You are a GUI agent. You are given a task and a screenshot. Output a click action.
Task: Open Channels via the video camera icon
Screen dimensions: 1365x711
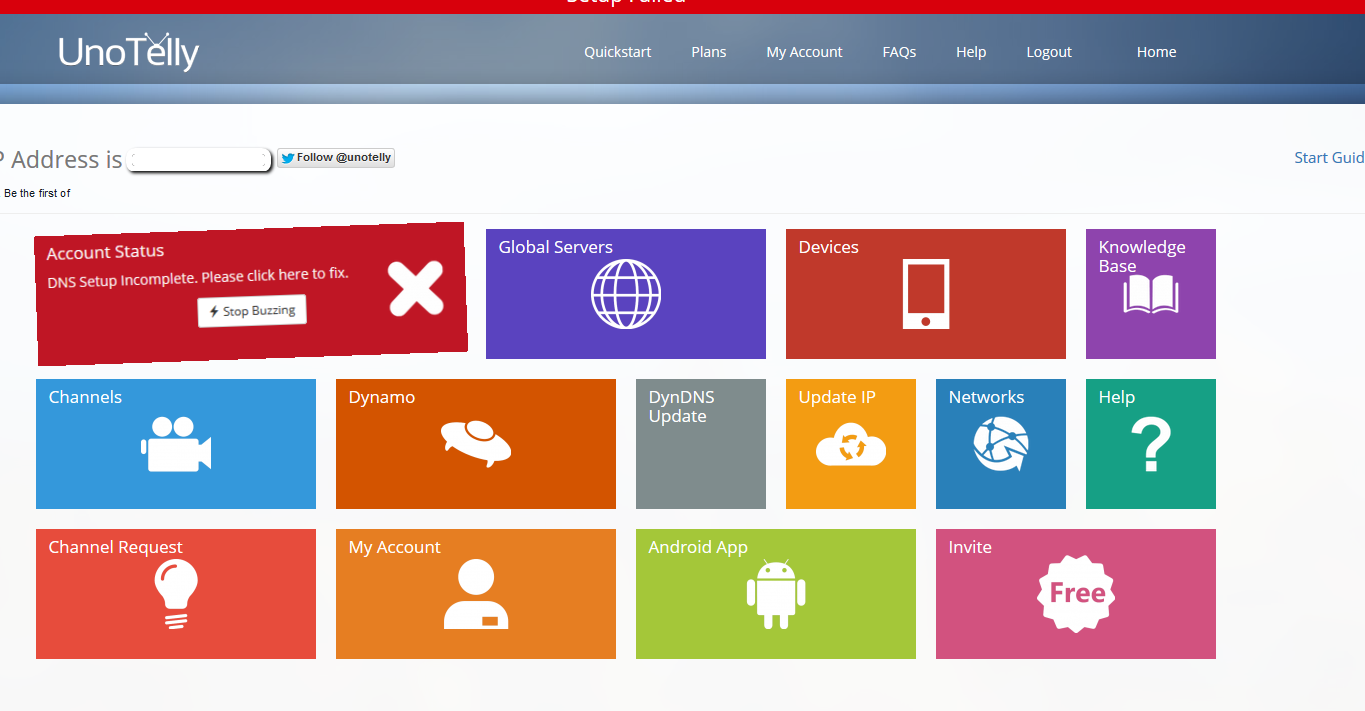pyautogui.click(x=176, y=444)
